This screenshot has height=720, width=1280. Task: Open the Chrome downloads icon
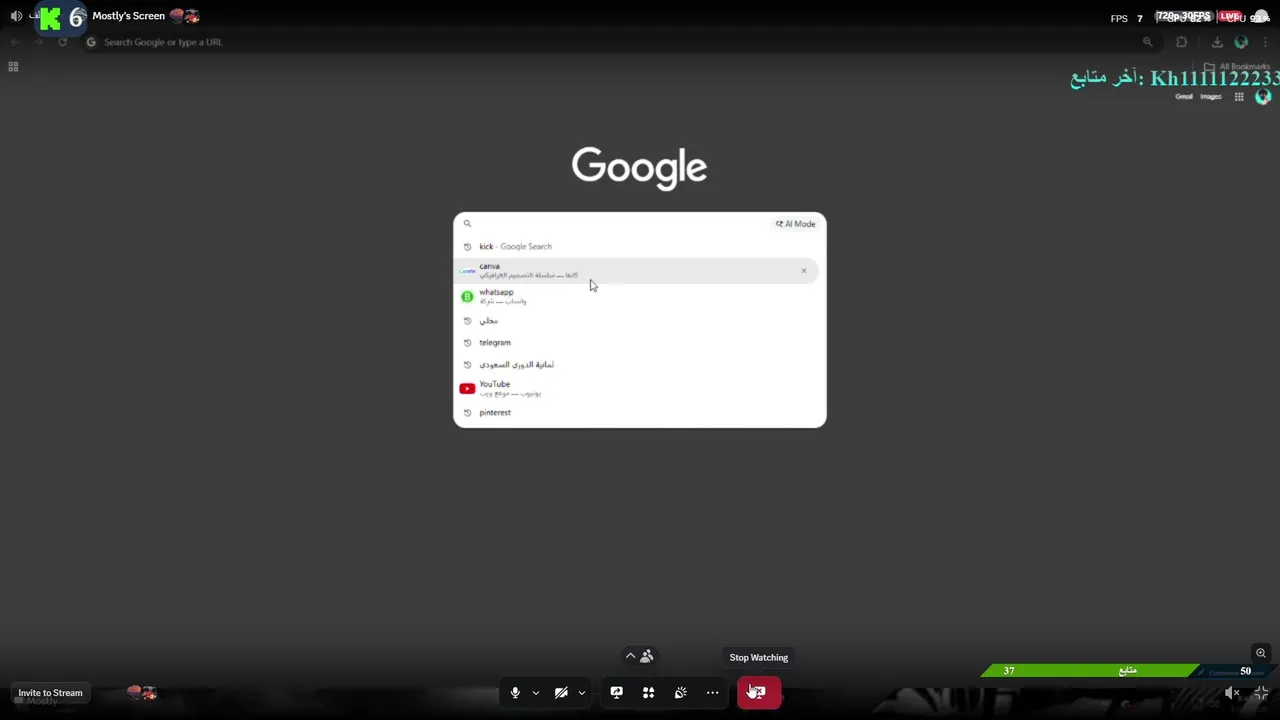pyautogui.click(x=1217, y=42)
